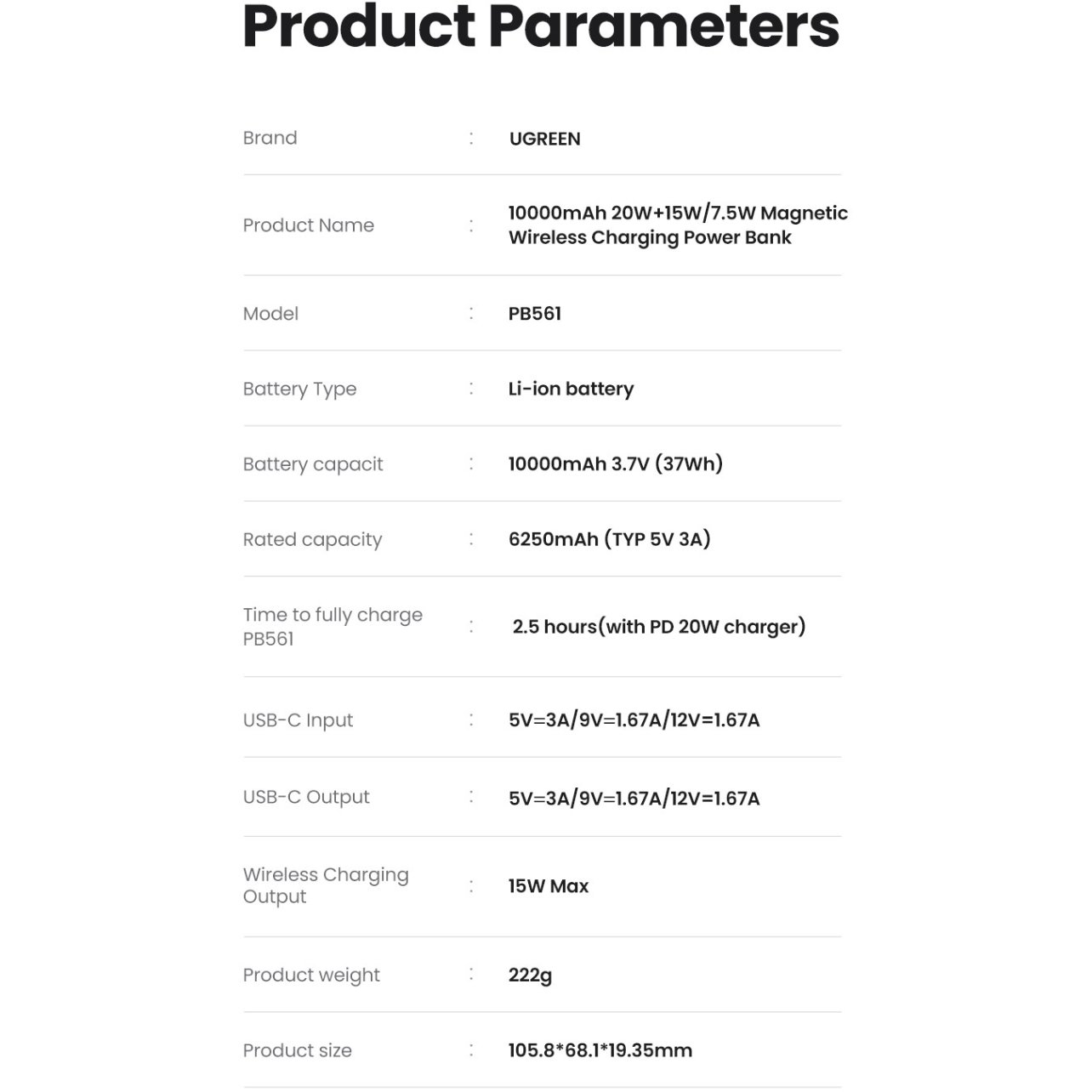Click the Product Parameters heading
1092x1092 pixels.
pyautogui.click(x=541, y=26)
